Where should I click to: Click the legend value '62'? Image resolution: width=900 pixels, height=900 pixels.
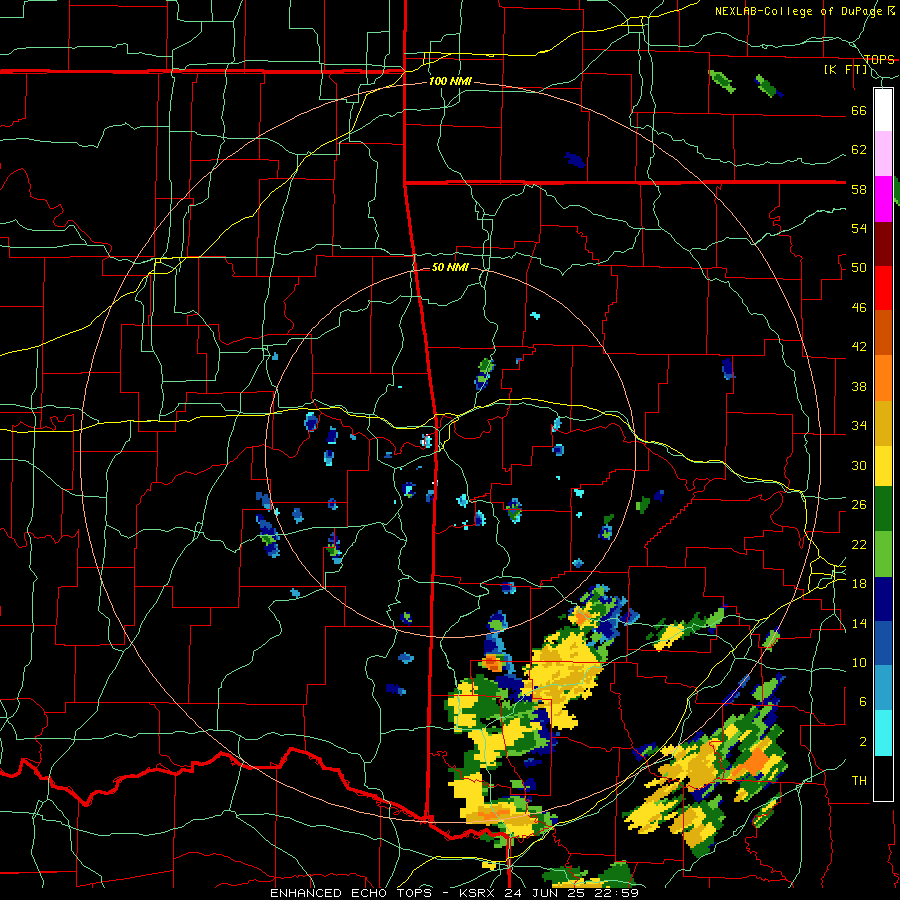[859, 150]
